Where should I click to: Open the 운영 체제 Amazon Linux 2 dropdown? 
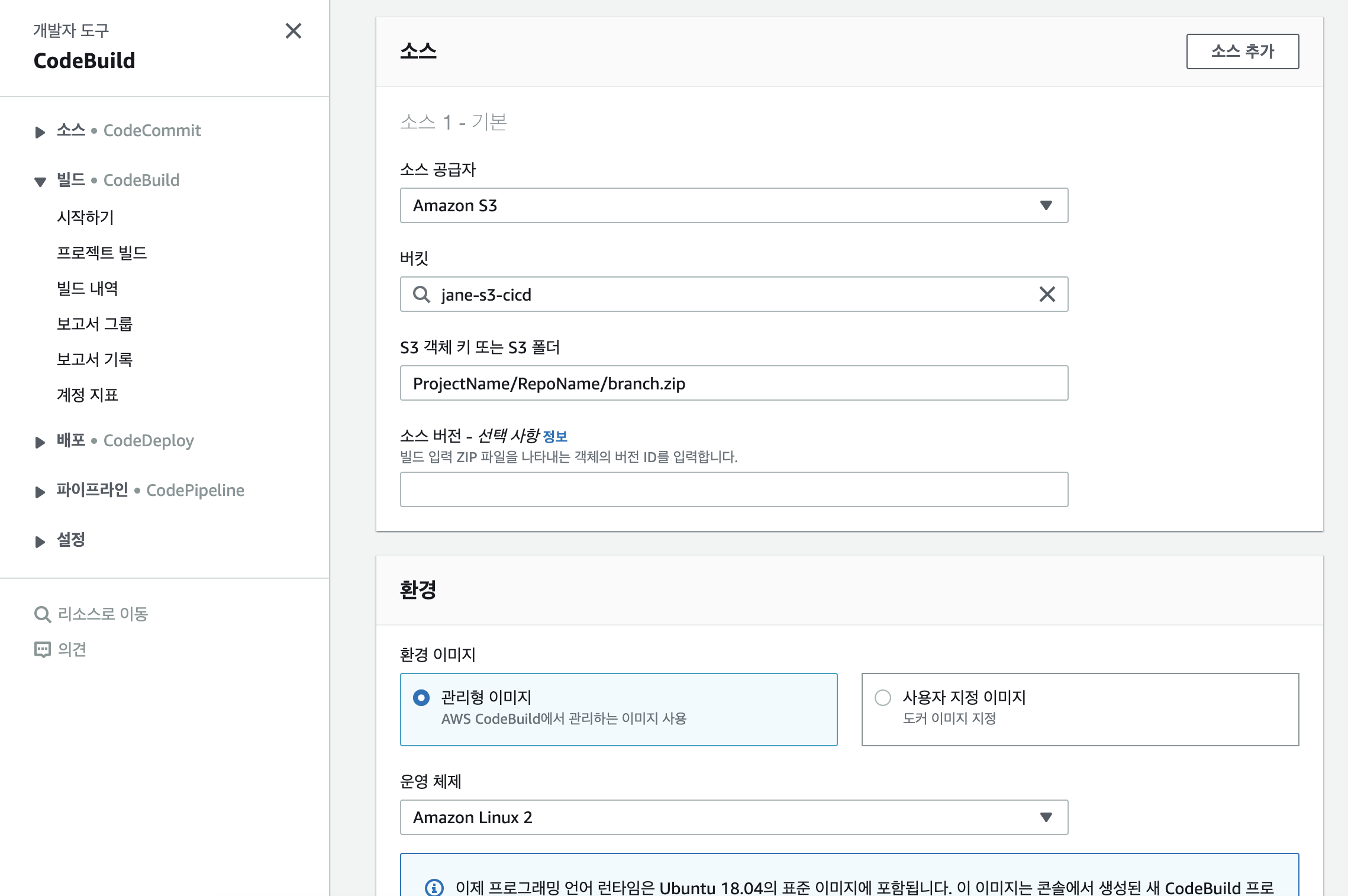click(x=734, y=817)
